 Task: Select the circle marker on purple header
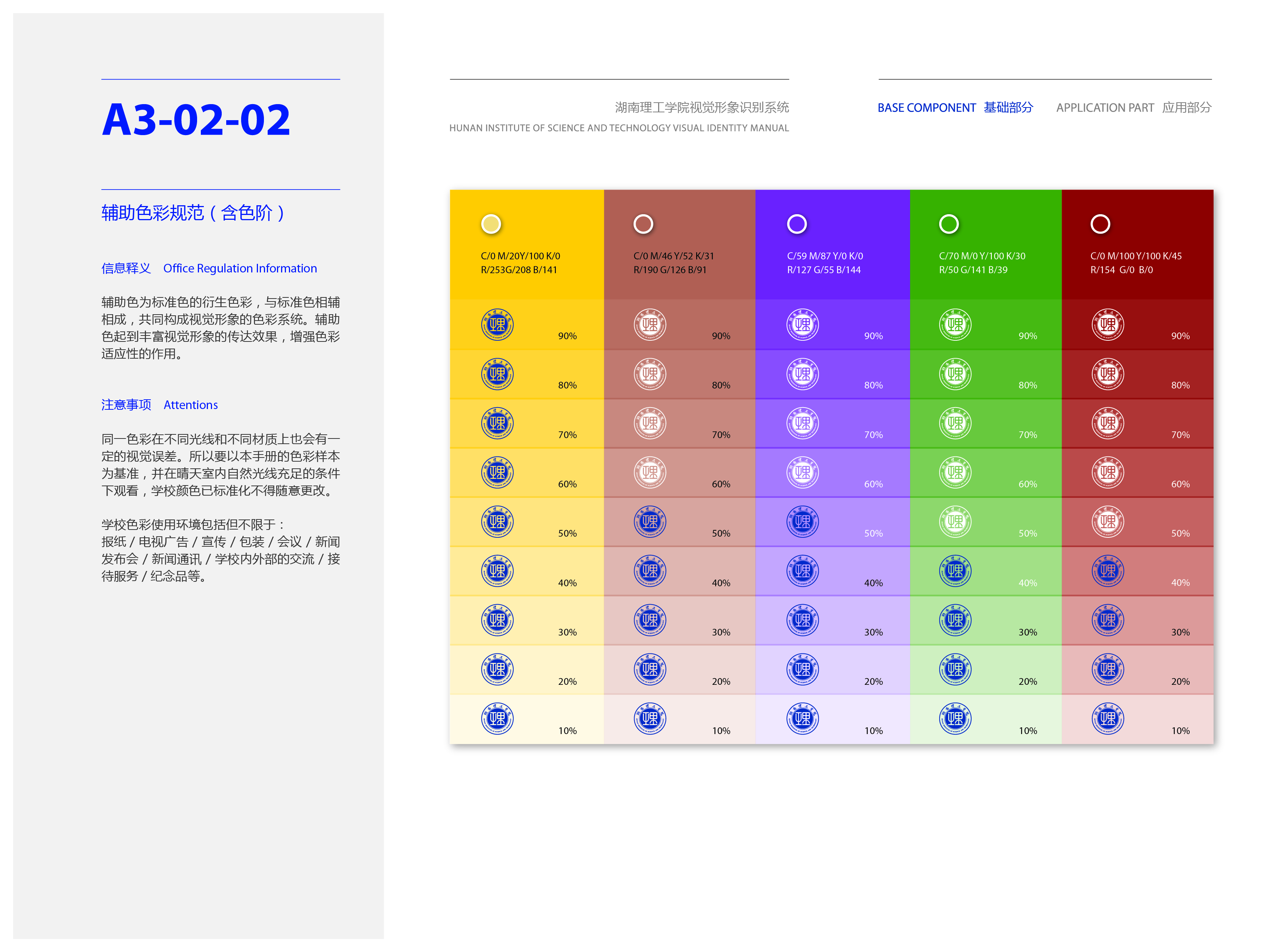[797, 224]
